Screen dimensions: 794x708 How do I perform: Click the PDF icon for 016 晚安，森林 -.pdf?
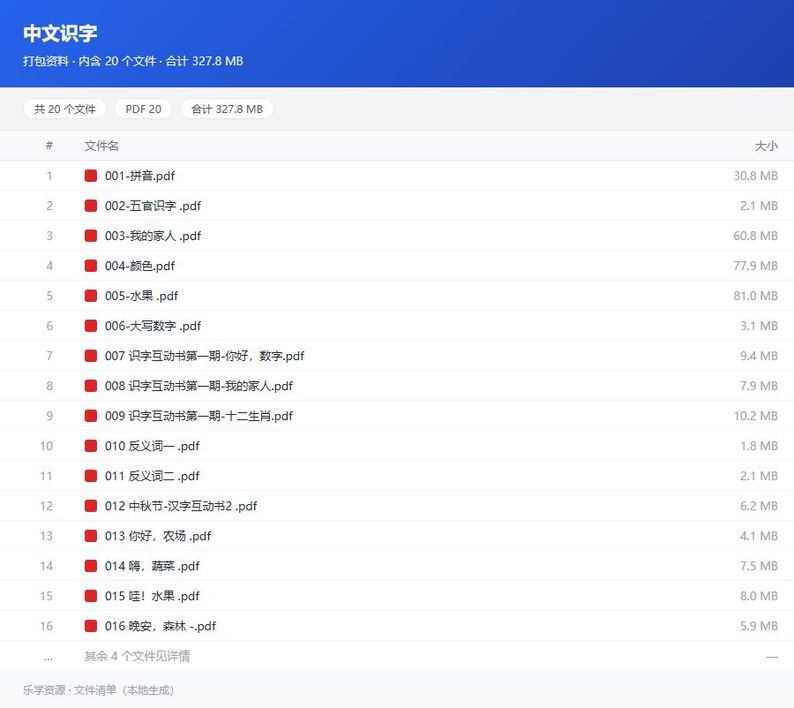pos(91,626)
